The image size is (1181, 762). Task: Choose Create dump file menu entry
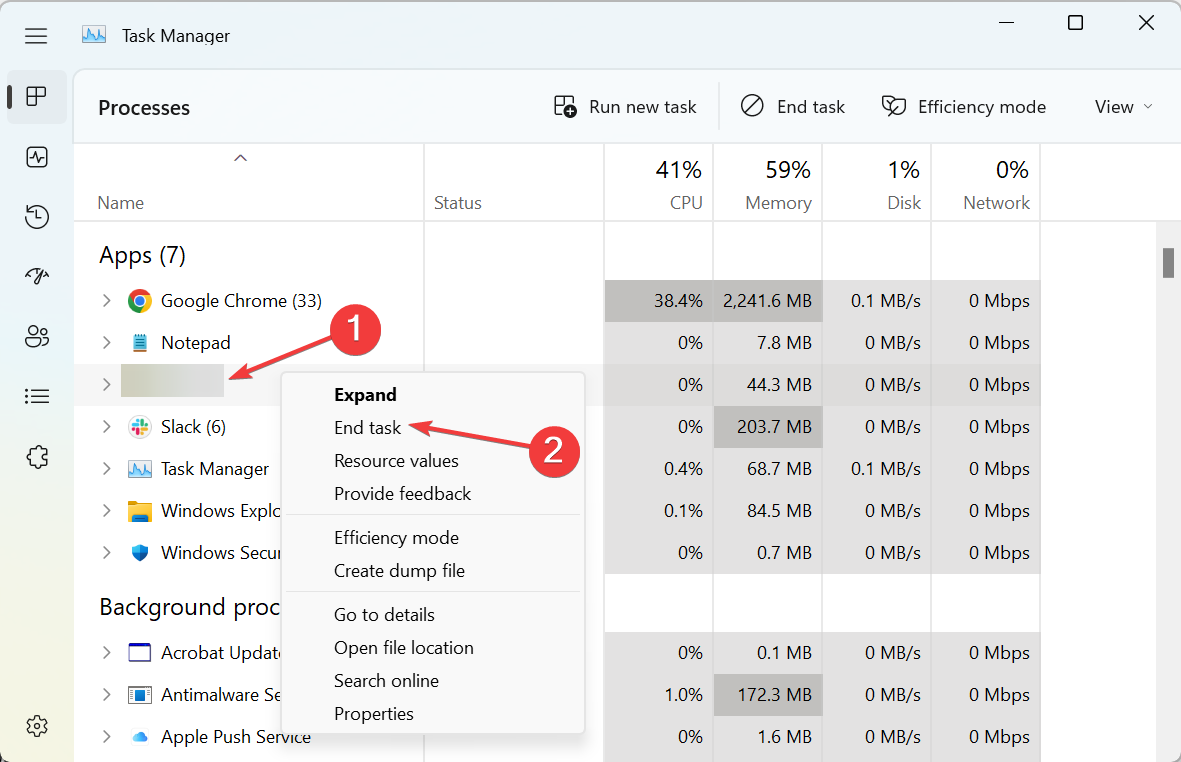[x=433, y=571]
